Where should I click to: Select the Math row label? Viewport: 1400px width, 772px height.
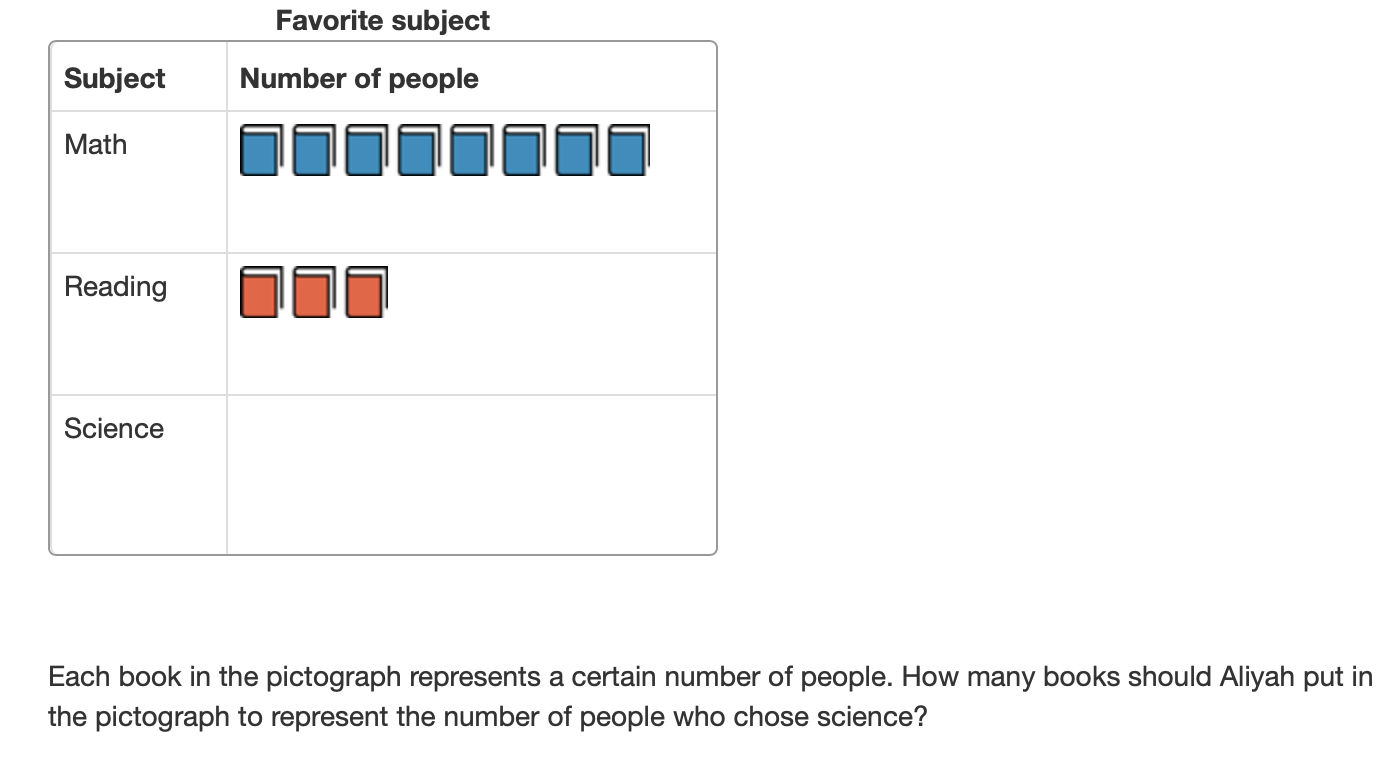tap(96, 145)
